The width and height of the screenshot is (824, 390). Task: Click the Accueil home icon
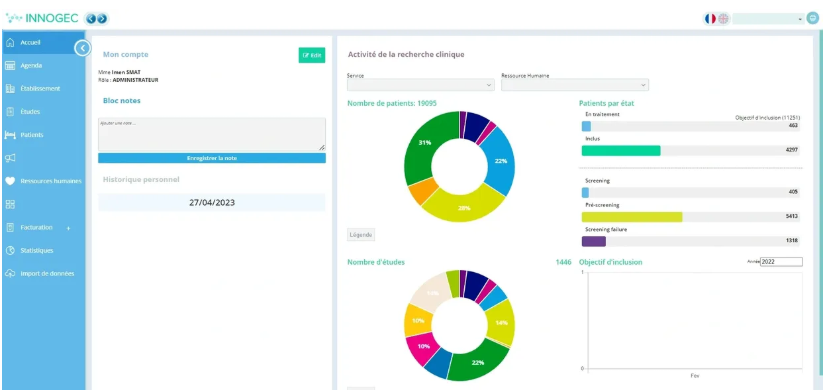tap(9, 43)
